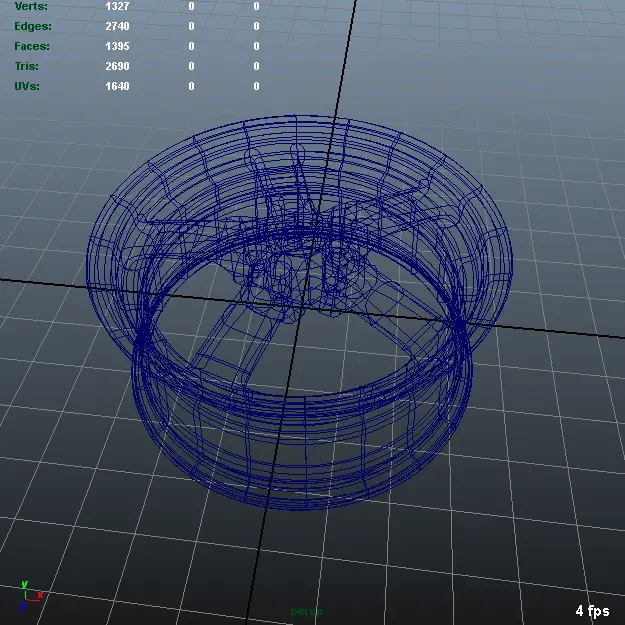Image resolution: width=625 pixels, height=625 pixels.
Task: Select the 'Tris:' heads-up display label
Action: [x=27, y=66]
